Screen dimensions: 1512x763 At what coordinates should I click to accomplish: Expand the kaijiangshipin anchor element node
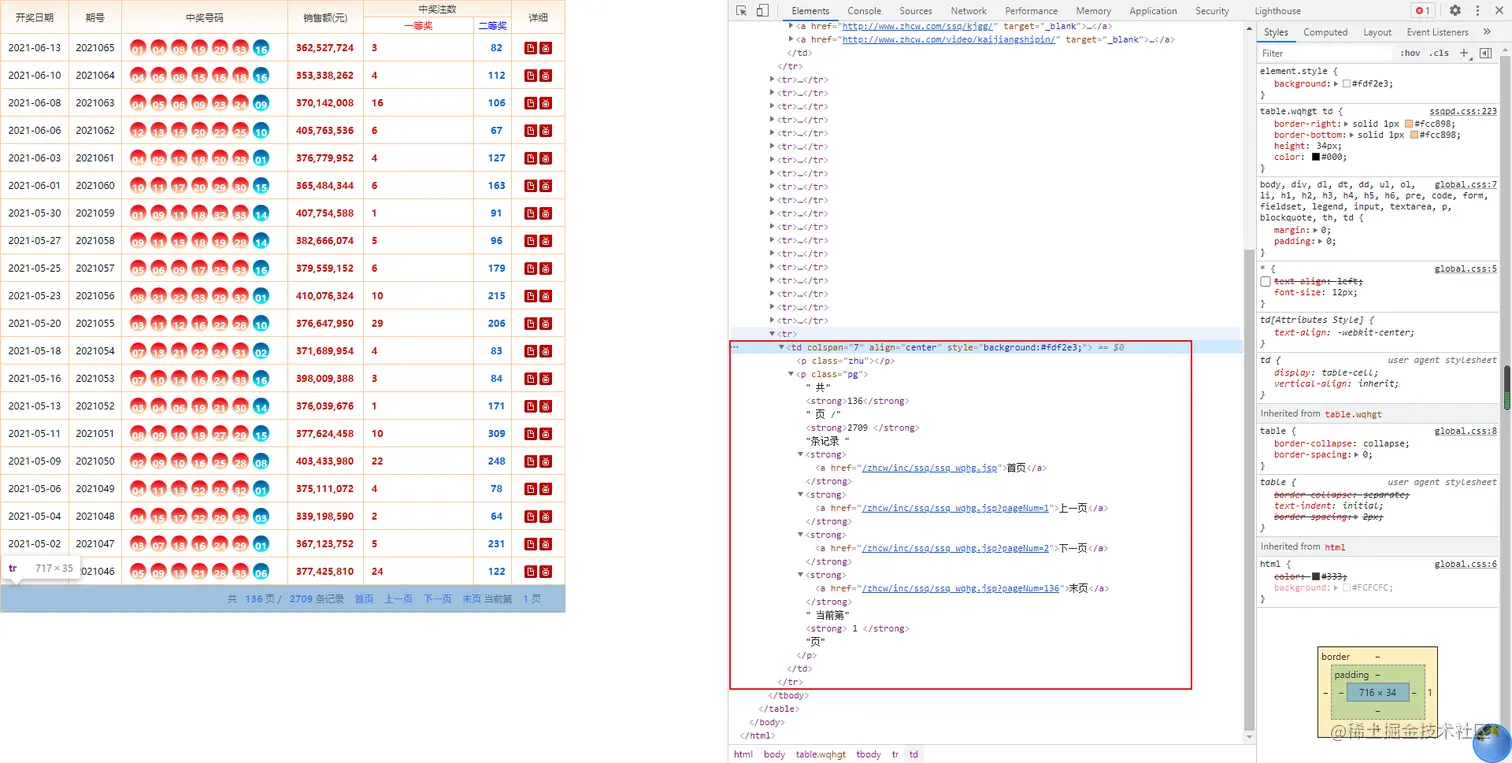click(x=792, y=39)
